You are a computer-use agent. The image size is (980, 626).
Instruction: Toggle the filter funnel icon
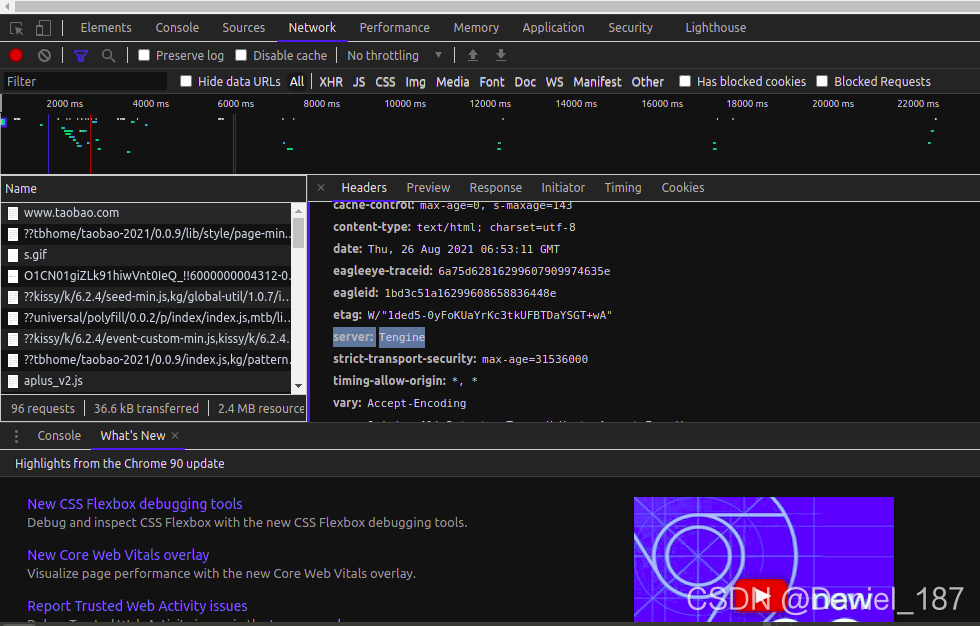pyautogui.click(x=81, y=56)
